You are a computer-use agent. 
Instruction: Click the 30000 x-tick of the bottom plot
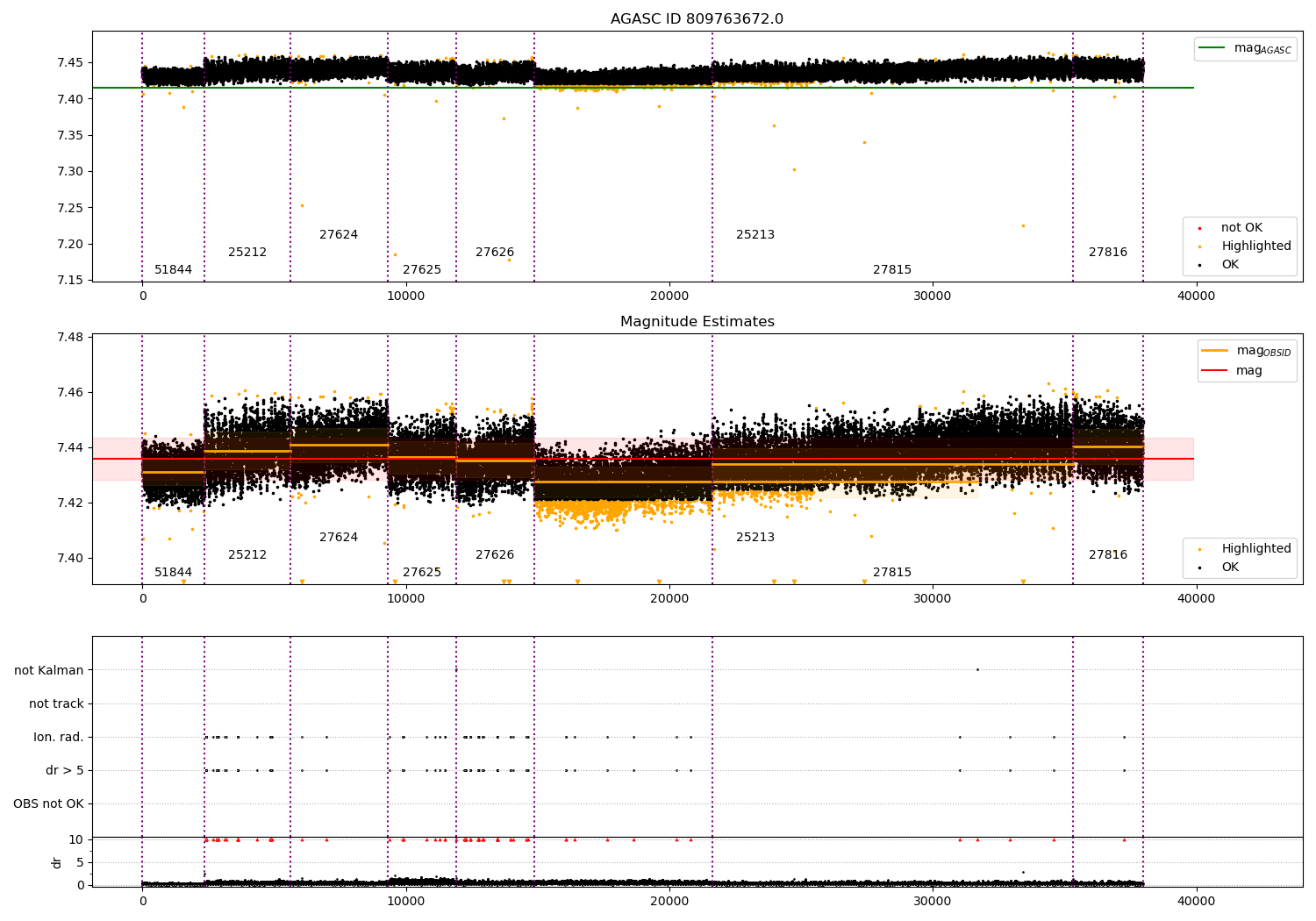933,902
